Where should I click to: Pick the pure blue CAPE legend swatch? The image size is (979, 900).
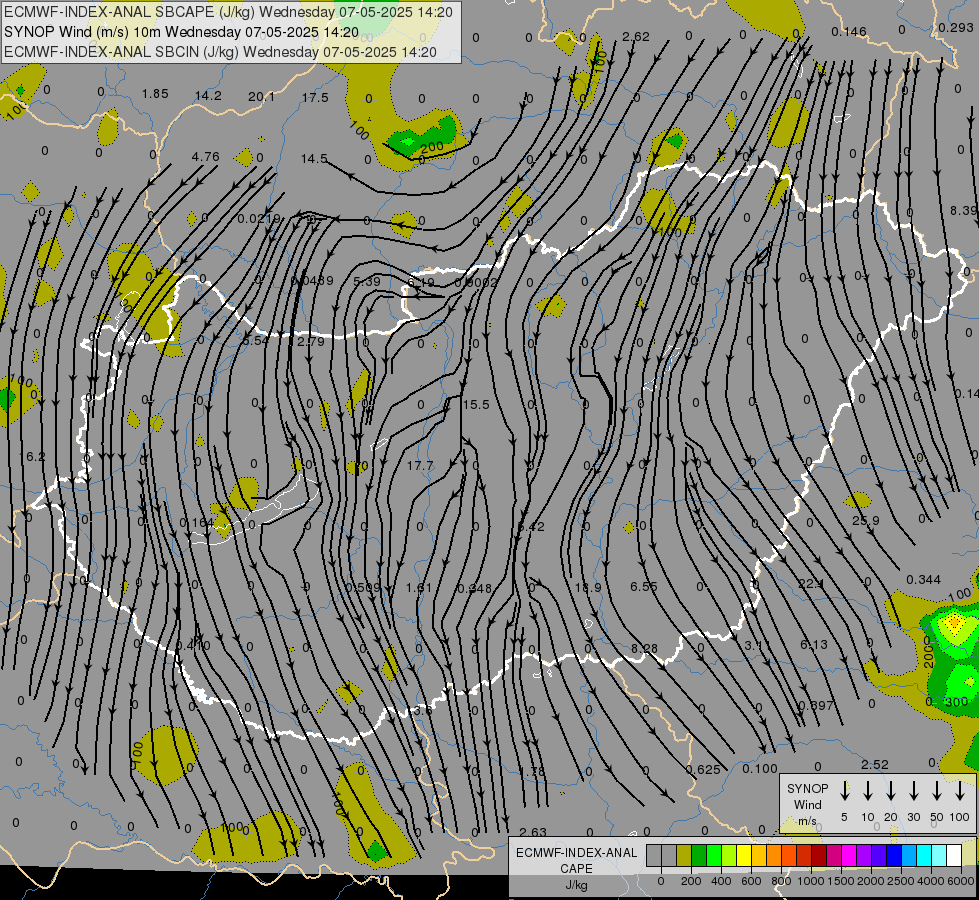click(x=893, y=855)
